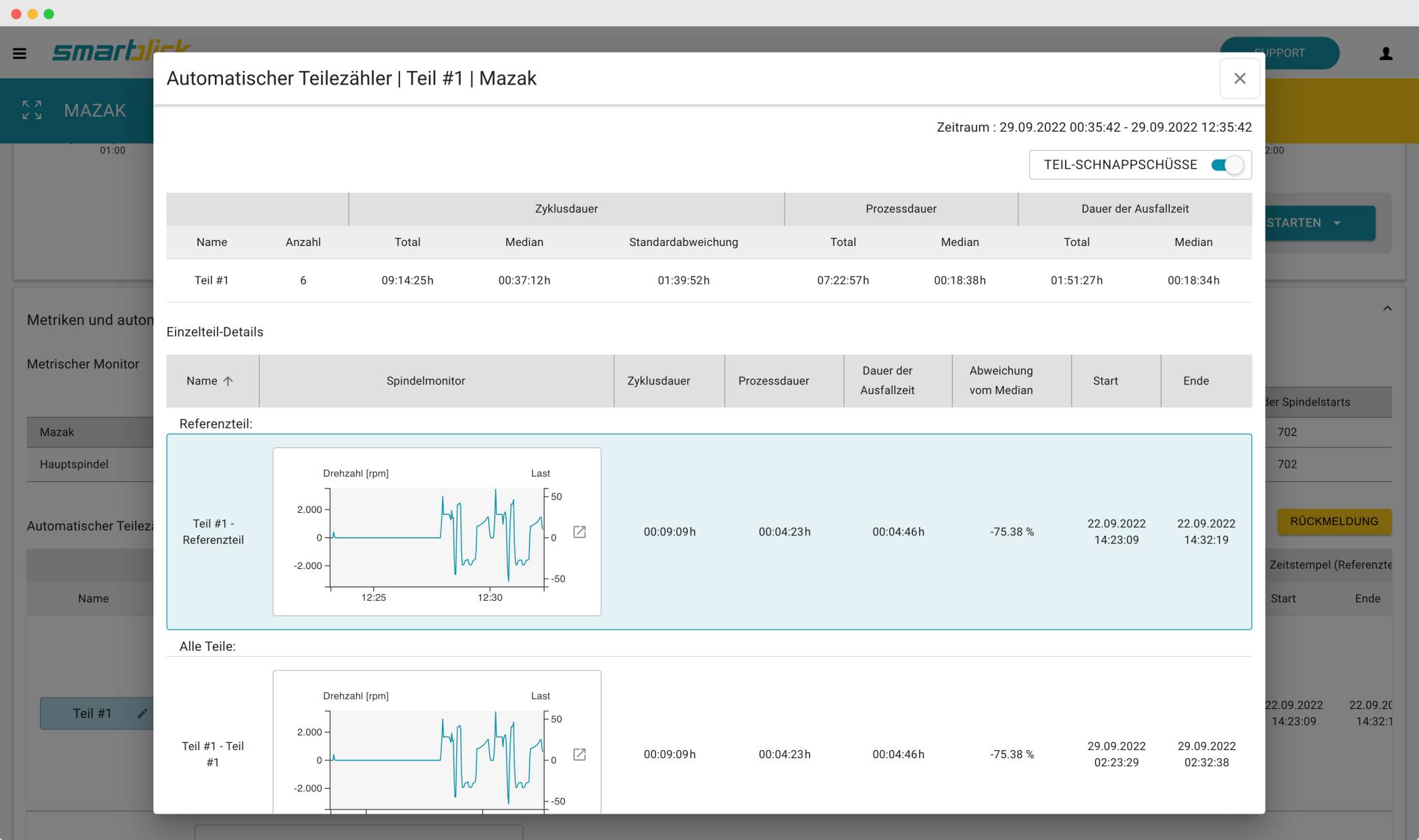Image resolution: width=1419 pixels, height=840 pixels.
Task: Click end time 29.09.2022 02:32:38
Action: click(1207, 754)
